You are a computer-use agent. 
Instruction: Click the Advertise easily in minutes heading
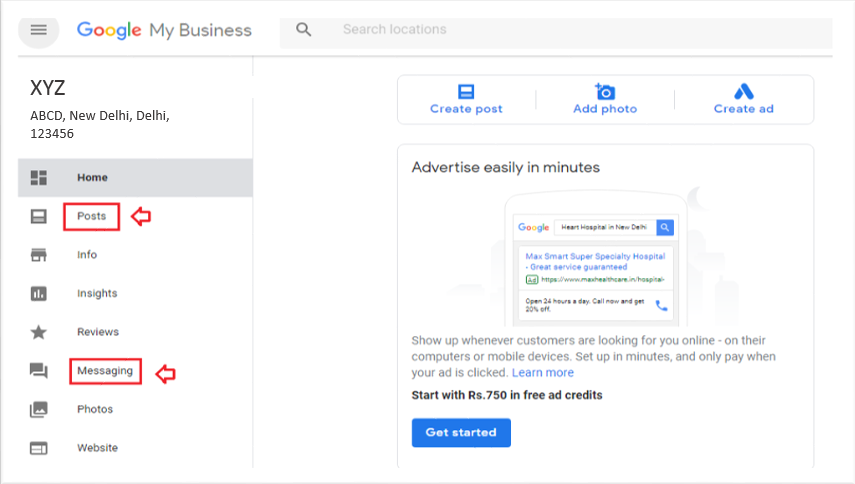click(x=505, y=167)
